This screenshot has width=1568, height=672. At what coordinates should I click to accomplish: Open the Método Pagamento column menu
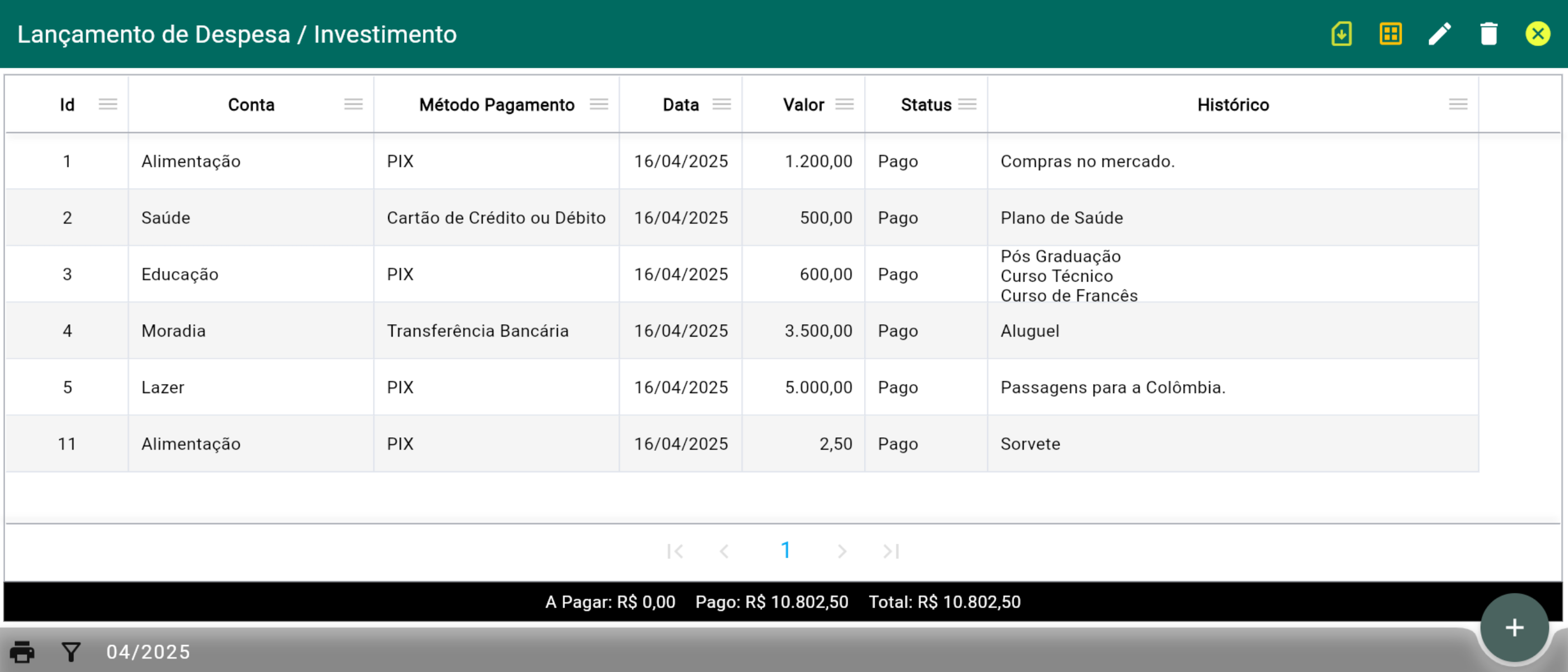click(x=598, y=104)
